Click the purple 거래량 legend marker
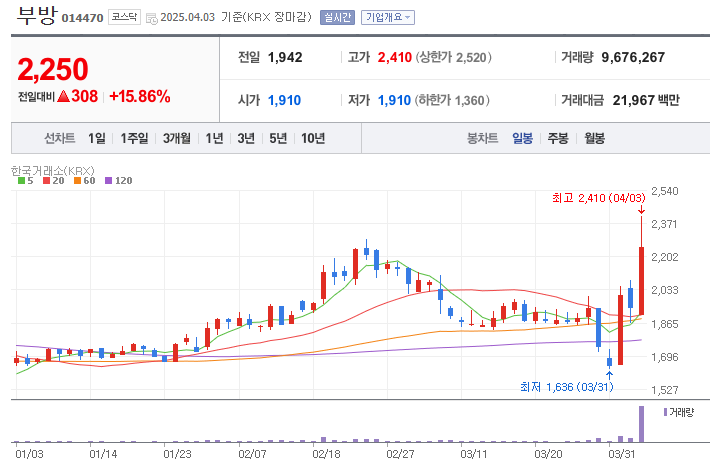 pos(665,412)
